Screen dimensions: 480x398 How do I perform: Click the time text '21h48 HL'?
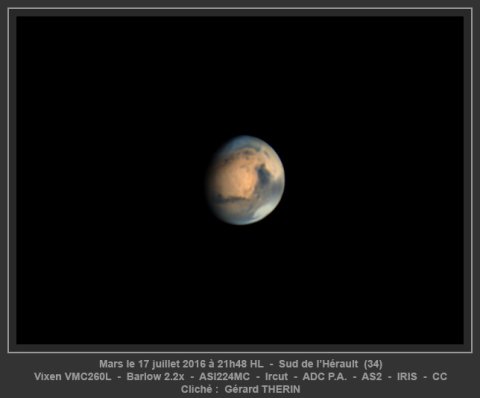pyautogui.click(x=240, y=364)
